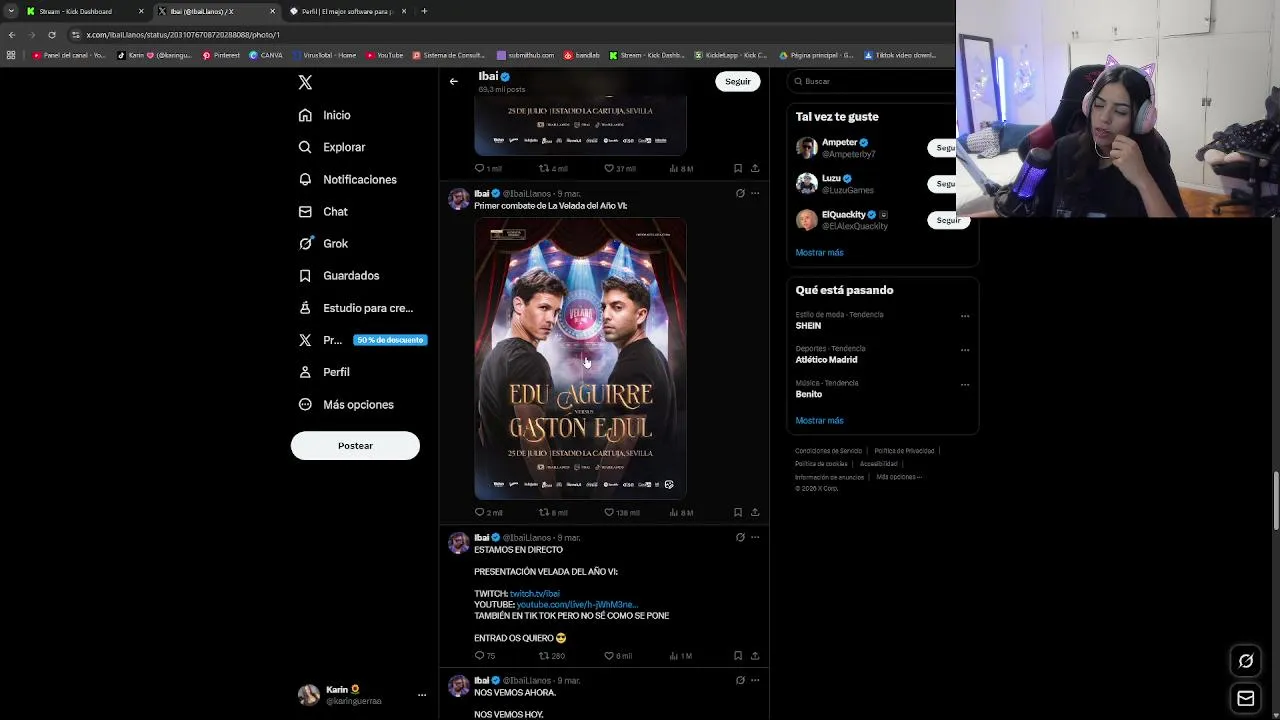Click Mostrar más under Tal vez te guste

pyautogui.click(x=819, y=252)
